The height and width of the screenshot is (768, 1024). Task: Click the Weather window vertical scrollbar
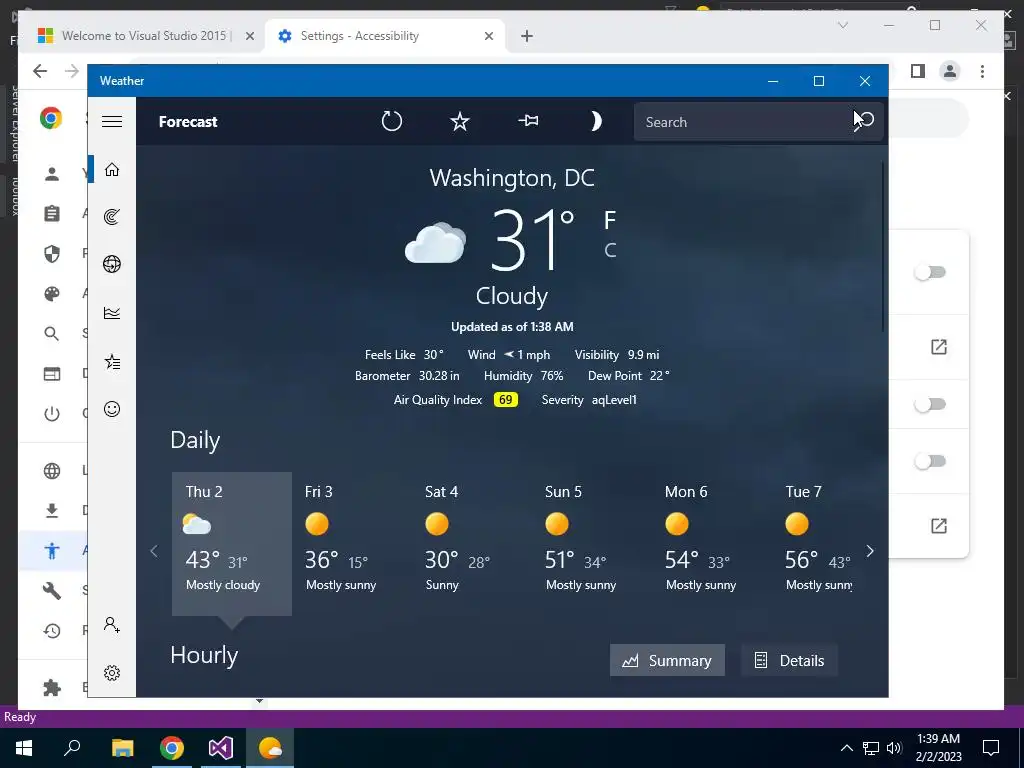pos(884,247)
